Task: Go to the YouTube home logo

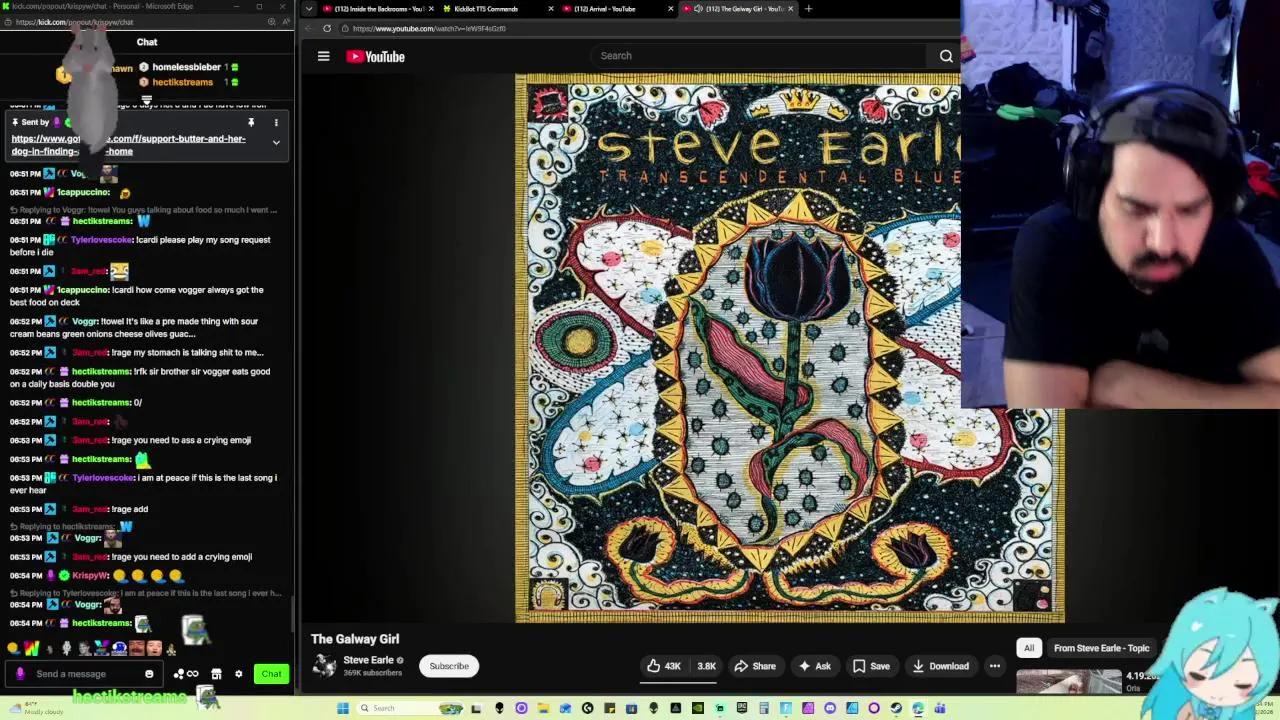Action: (375, 57)
